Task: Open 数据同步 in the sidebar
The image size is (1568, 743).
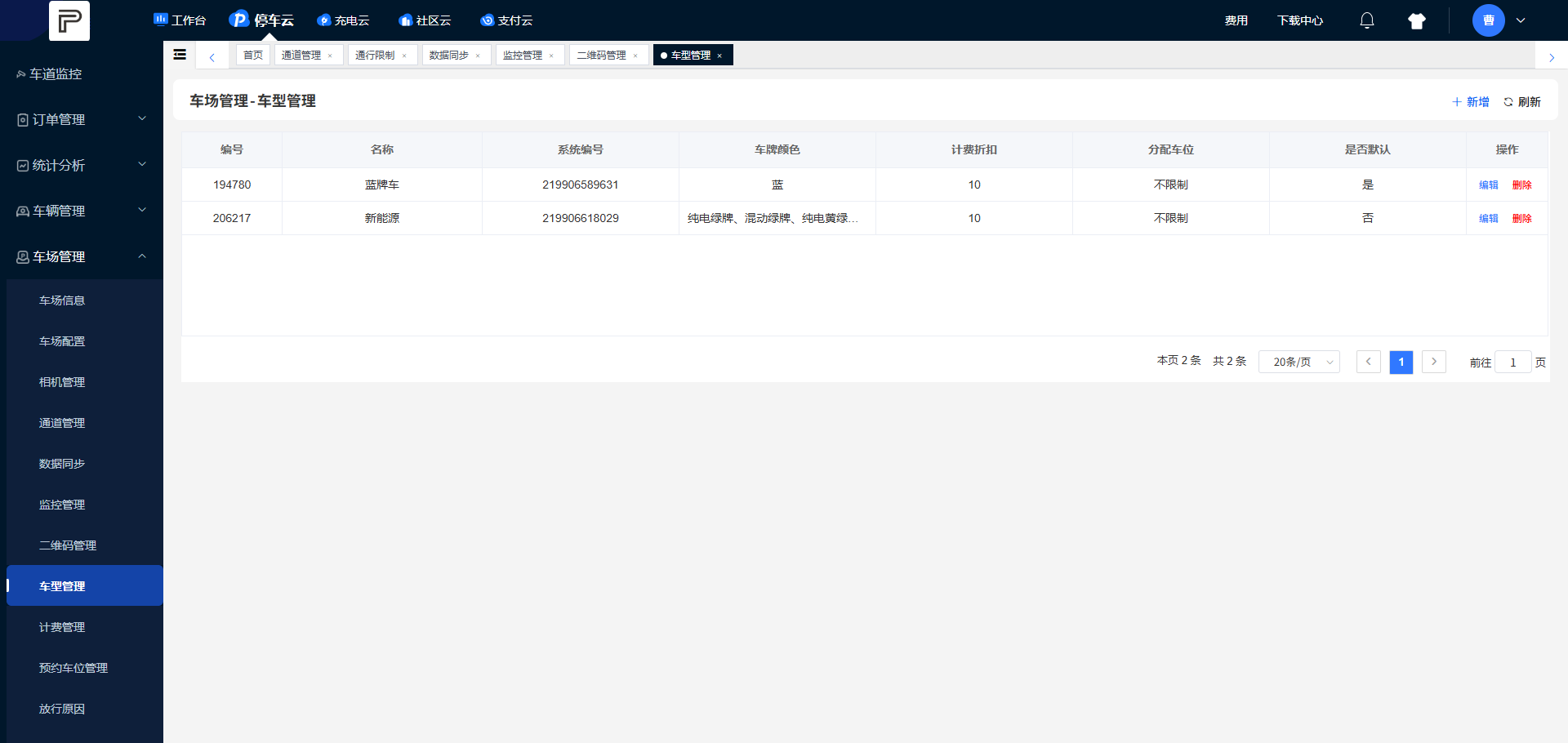Action: pos(85,464)
